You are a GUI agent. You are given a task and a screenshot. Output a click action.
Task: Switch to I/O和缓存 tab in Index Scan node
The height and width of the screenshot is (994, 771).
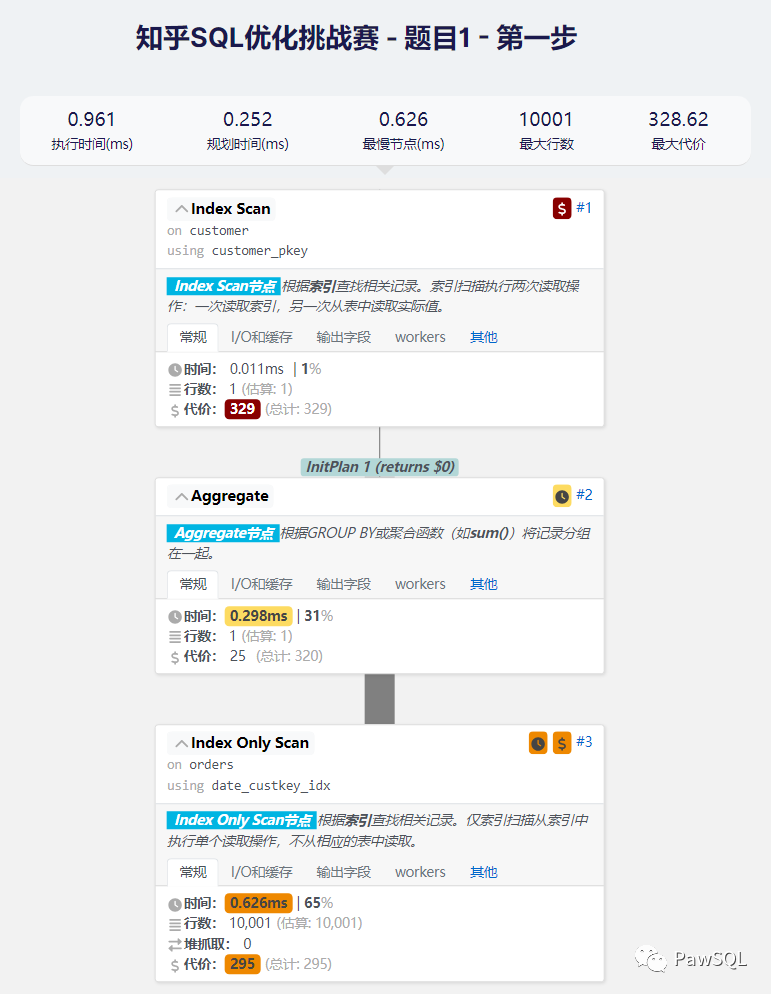[261, 337]
